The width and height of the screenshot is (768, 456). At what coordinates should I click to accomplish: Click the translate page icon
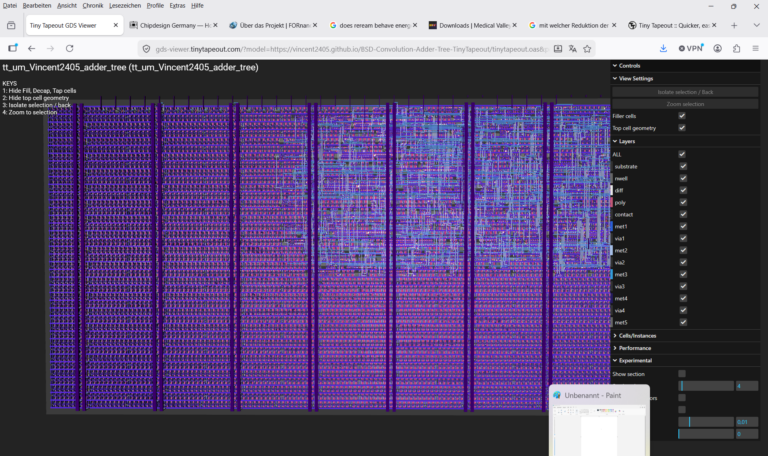pyautogui.click(x=573, y=48)
